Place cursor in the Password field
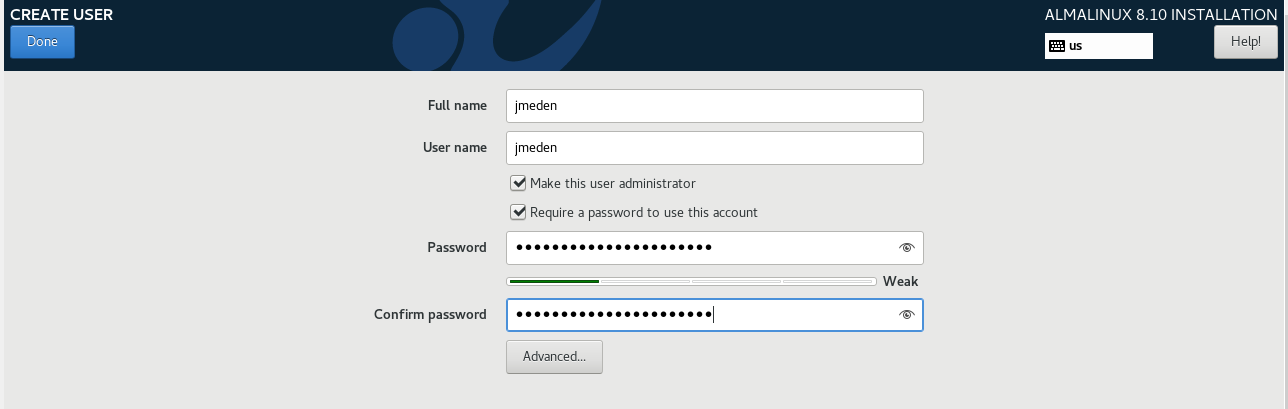The width and height of the screenshot is (1288, 409). (700, 248)
